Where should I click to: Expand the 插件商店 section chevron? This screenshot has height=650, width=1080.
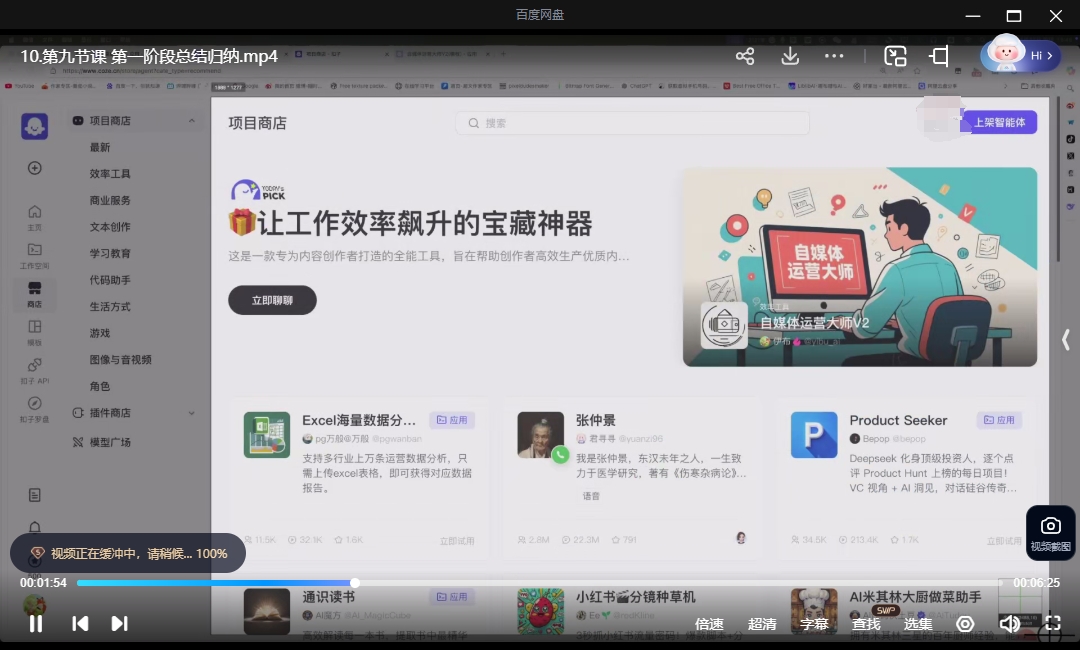pyautogui.click(x=191, y=413)
